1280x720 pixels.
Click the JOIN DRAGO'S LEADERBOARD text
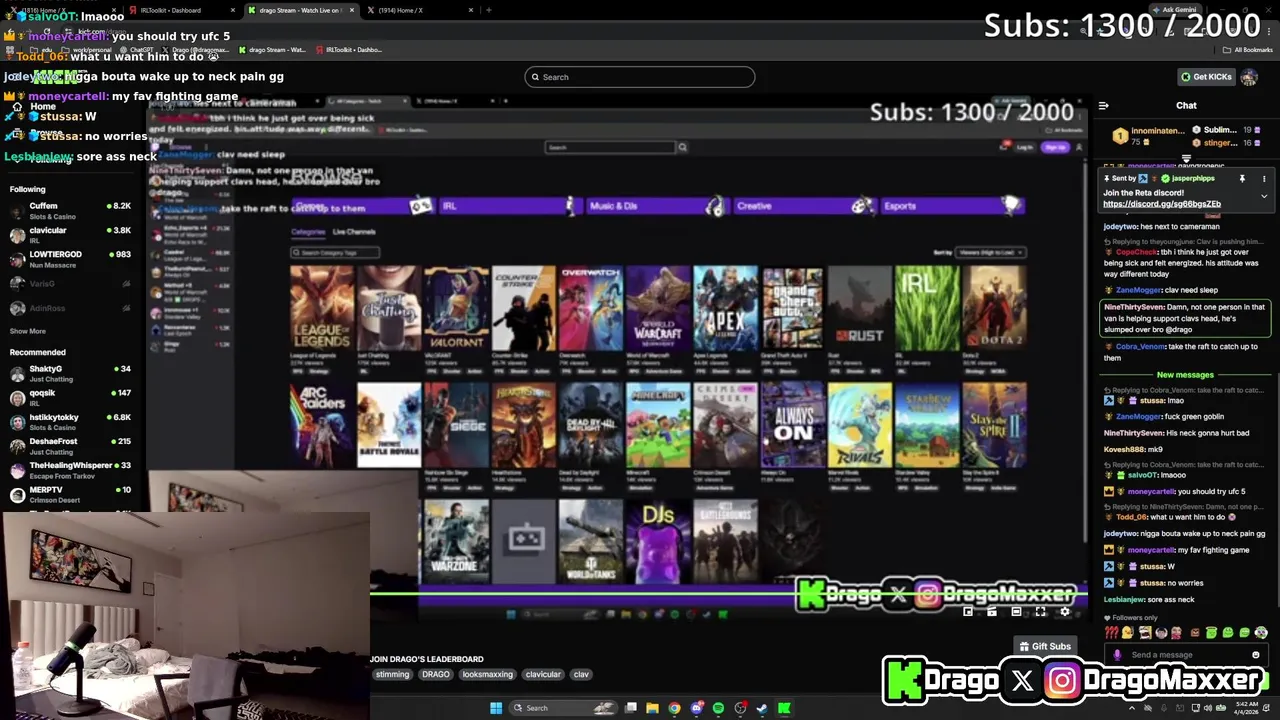pos(427,659)
